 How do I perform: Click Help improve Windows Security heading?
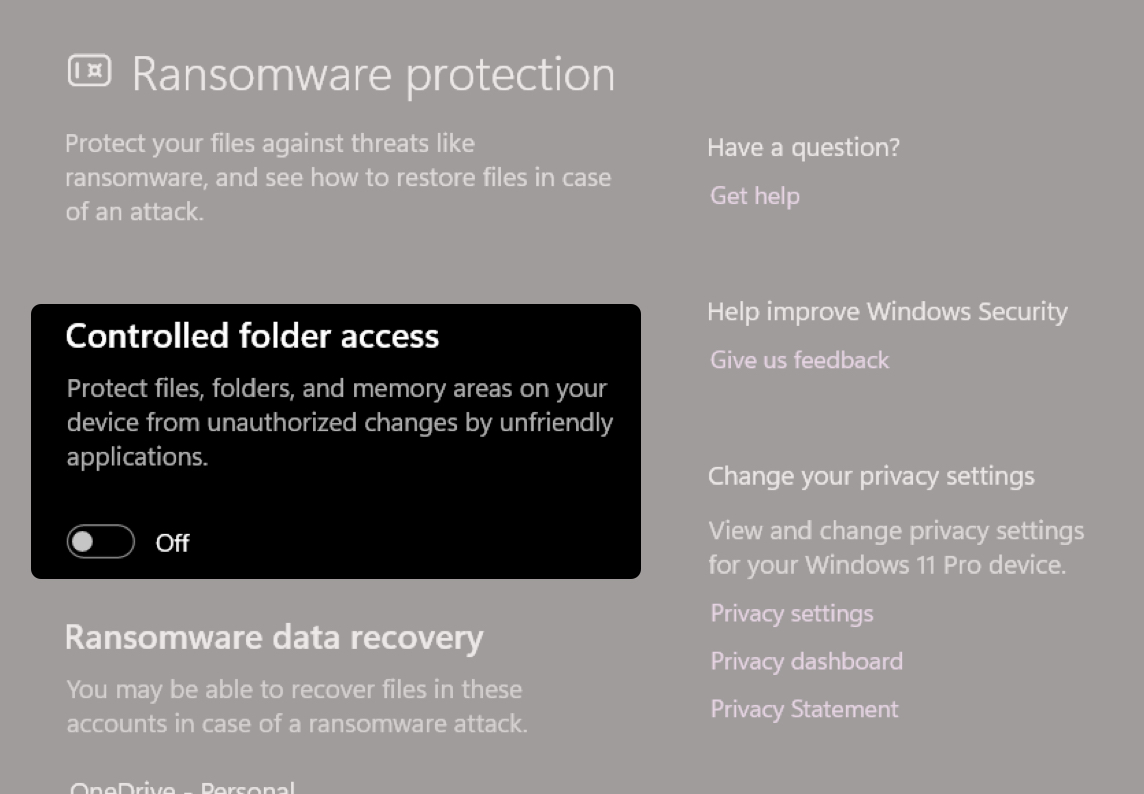[x=888, y=311]
